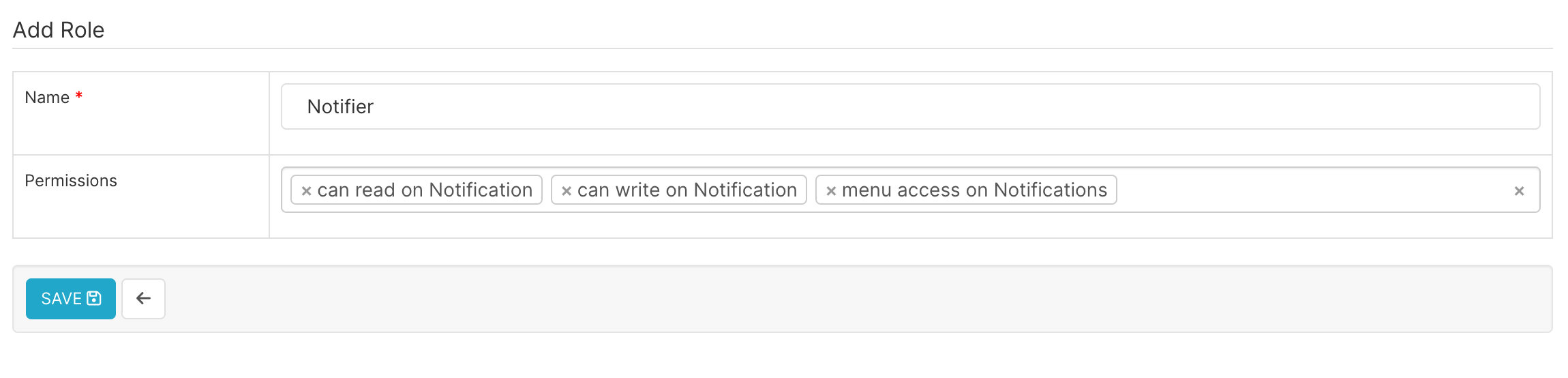Click the SAVE button text

[x=61, y=298]
